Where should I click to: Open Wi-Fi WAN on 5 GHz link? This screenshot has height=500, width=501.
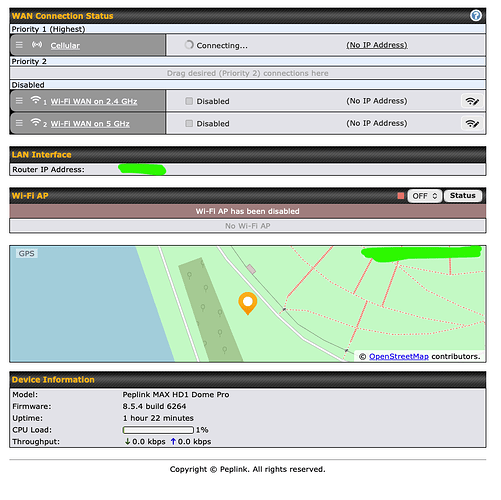click(x=90, y=124)
